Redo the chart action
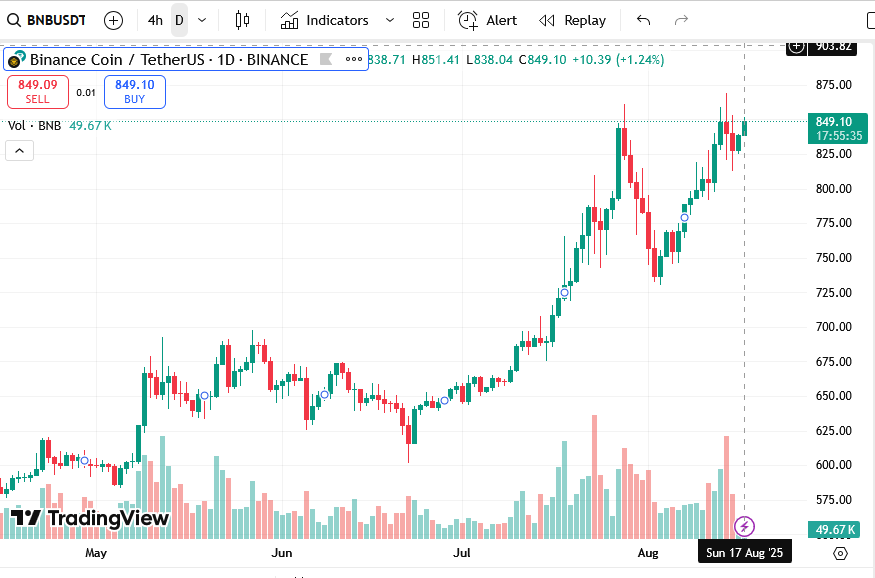875x578 pixels. (x=682, y=20)
